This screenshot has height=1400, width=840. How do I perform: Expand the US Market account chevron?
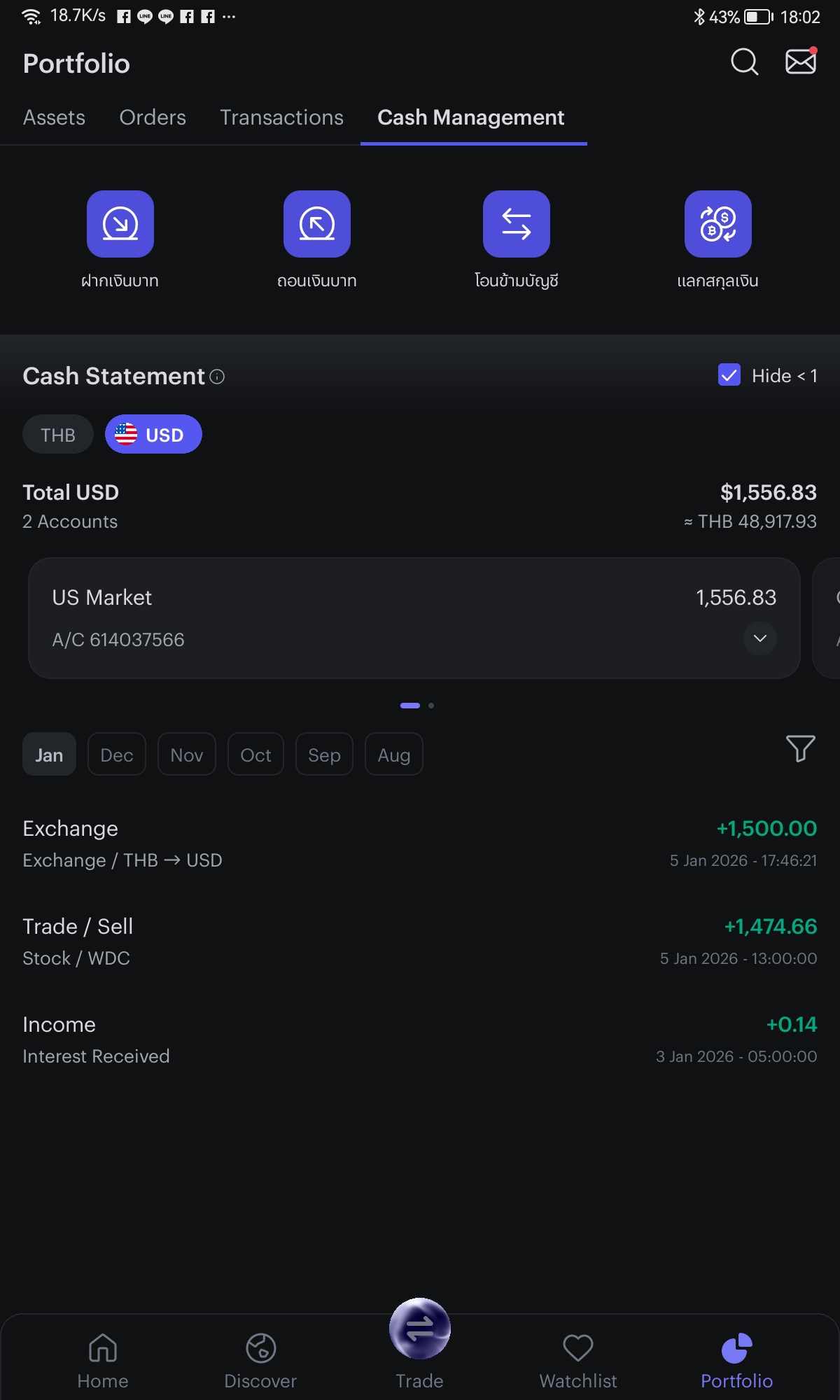pyautogui.click(x=760, y=638)
